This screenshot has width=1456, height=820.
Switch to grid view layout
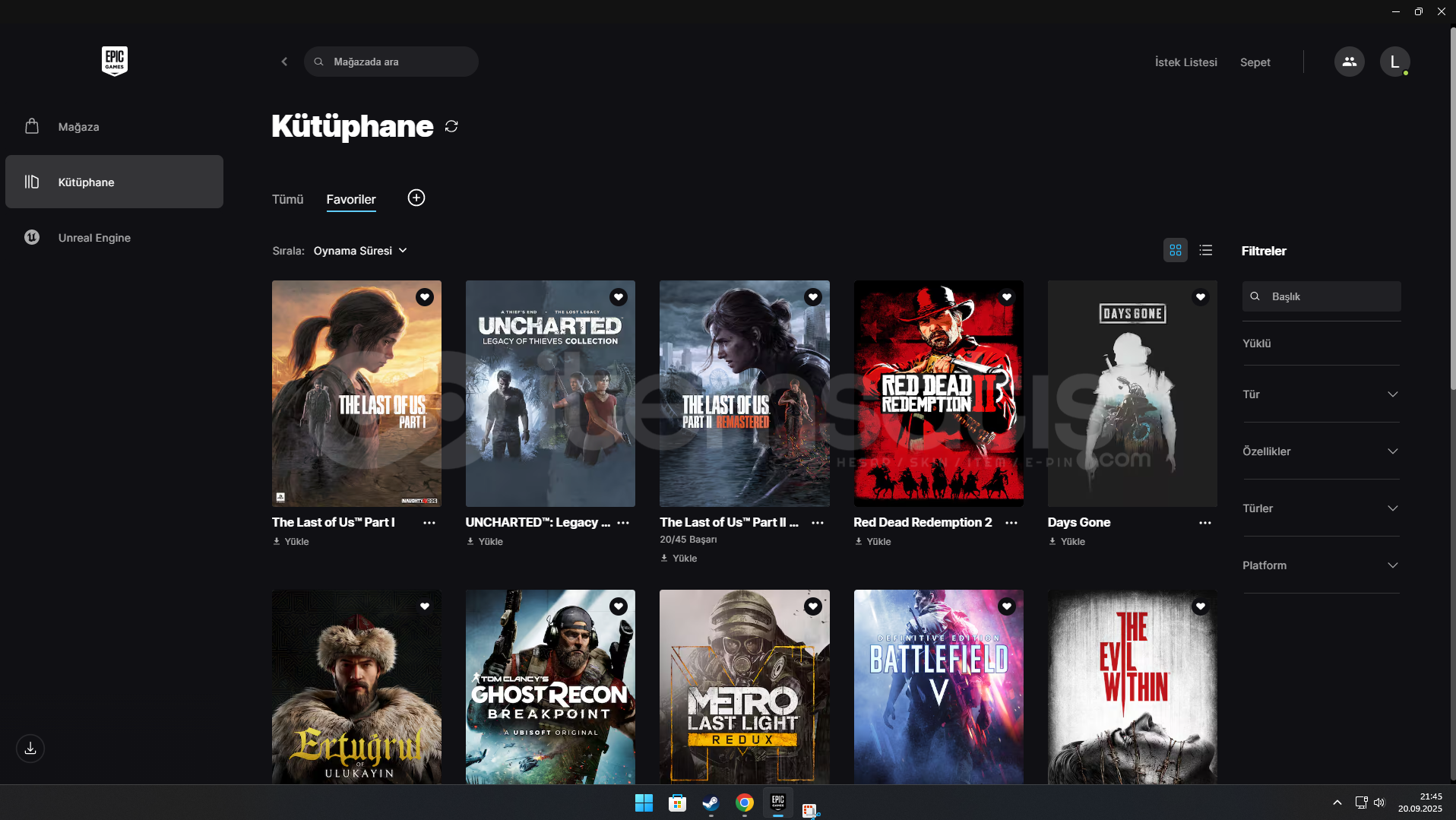(1176, 250)
